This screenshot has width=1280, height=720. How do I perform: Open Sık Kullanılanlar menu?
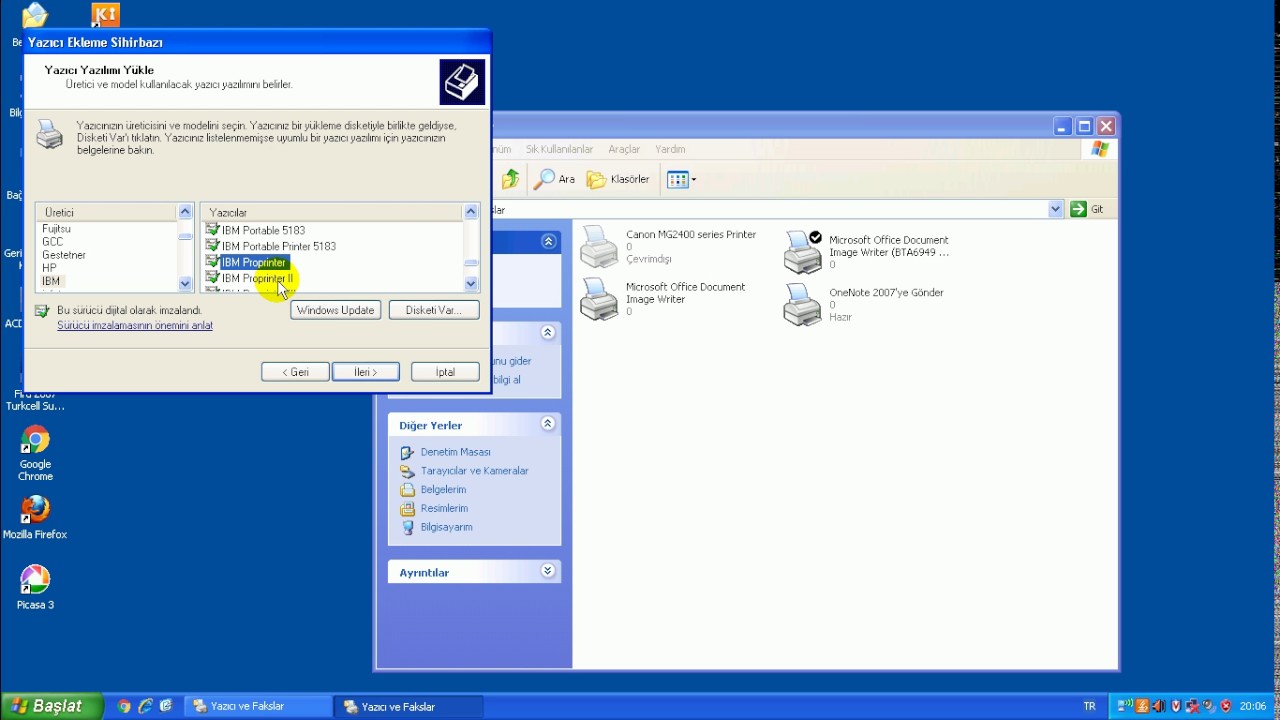559,149
